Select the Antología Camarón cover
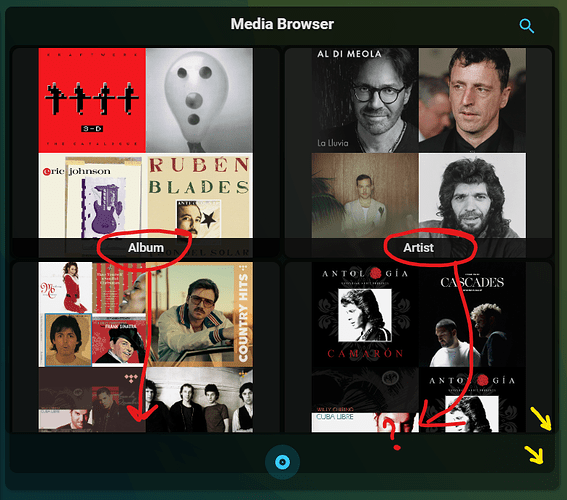This screenshot has height=500, width=567. pyautogui.click(x=365, y=315)
